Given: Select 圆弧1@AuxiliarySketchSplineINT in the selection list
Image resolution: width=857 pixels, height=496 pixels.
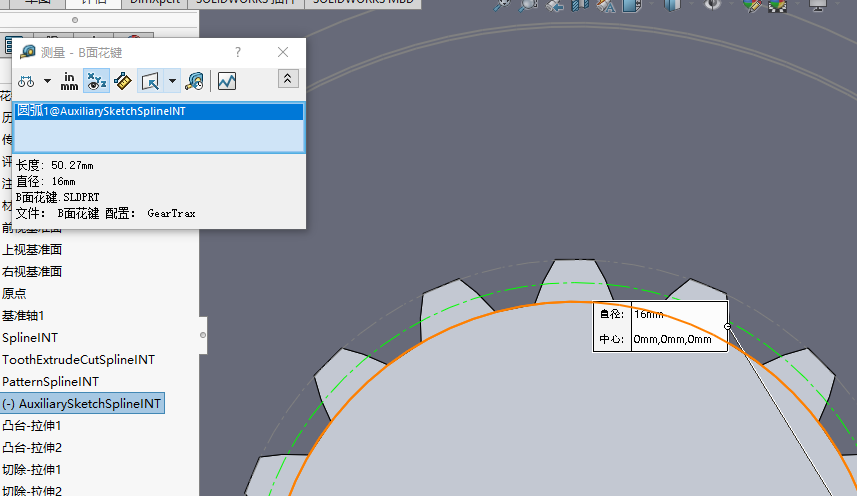Looking at the screenshot, I should (159, 111).
